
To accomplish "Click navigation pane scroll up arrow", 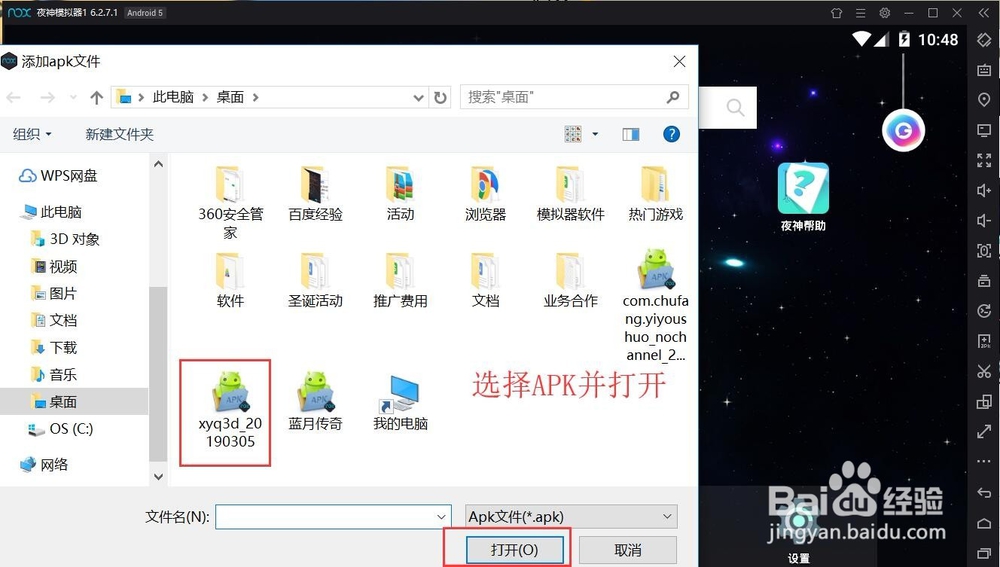I will coord(158,164).
